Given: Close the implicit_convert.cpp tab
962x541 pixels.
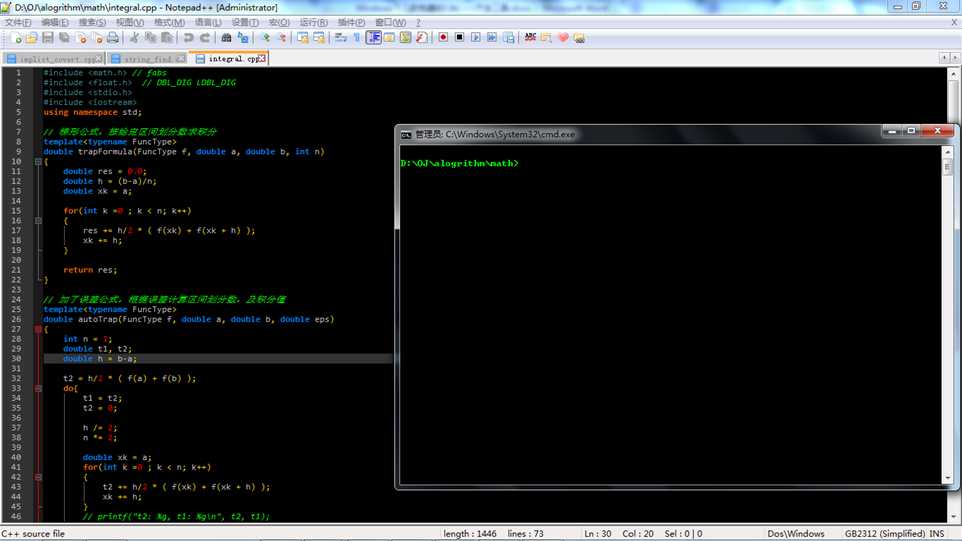Looking at the screenshot, I should tap(99, 59).
